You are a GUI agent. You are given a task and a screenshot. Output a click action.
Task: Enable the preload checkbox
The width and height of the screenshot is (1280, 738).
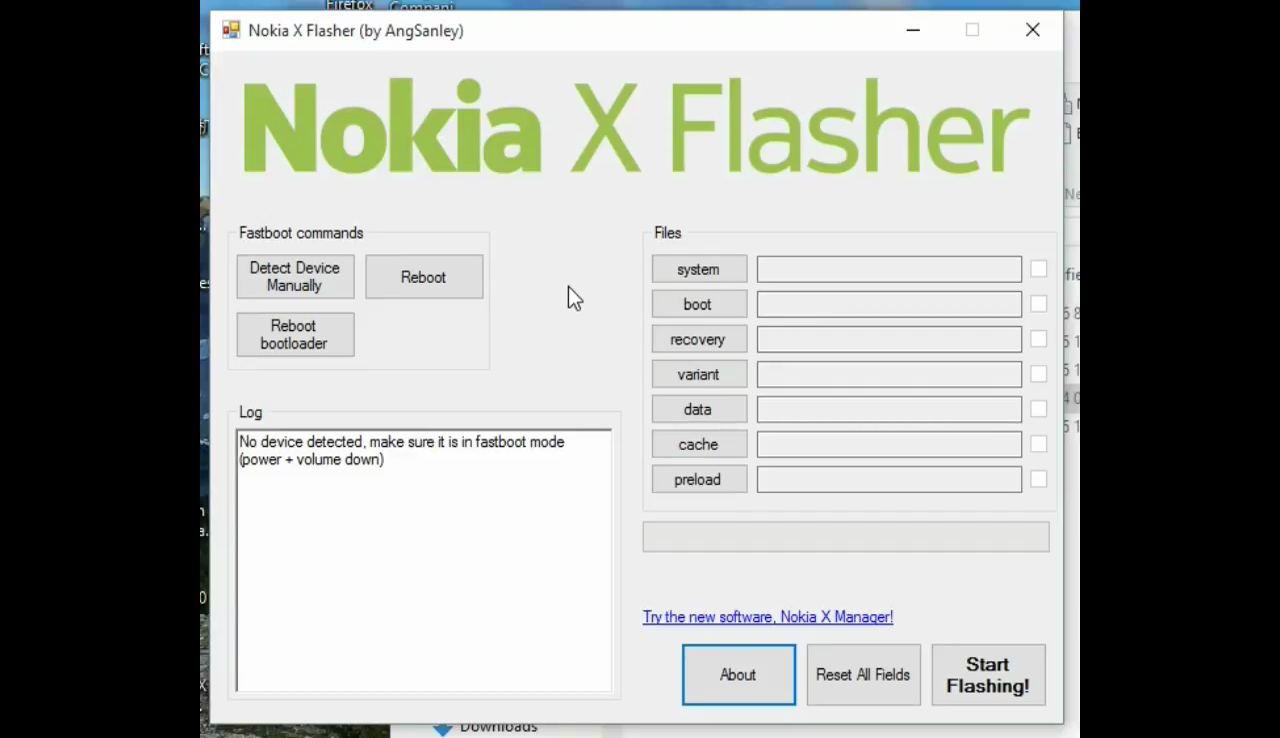point(1039,479)
